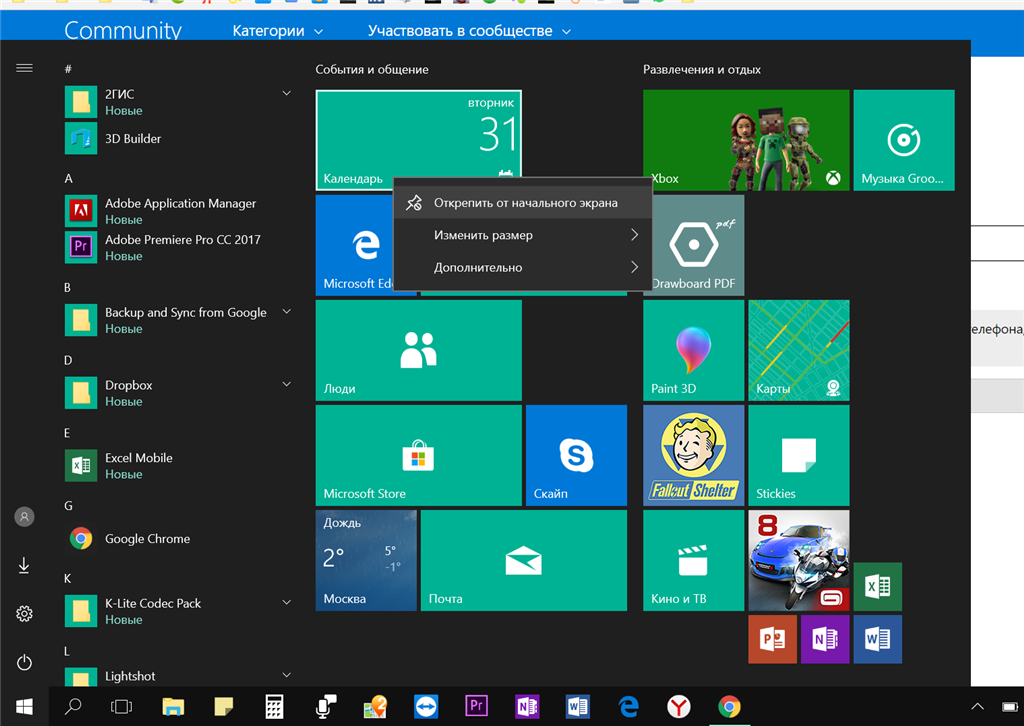Click the Start menu hamburger icon
This screenshot has width=1024, height=726.
24,68
